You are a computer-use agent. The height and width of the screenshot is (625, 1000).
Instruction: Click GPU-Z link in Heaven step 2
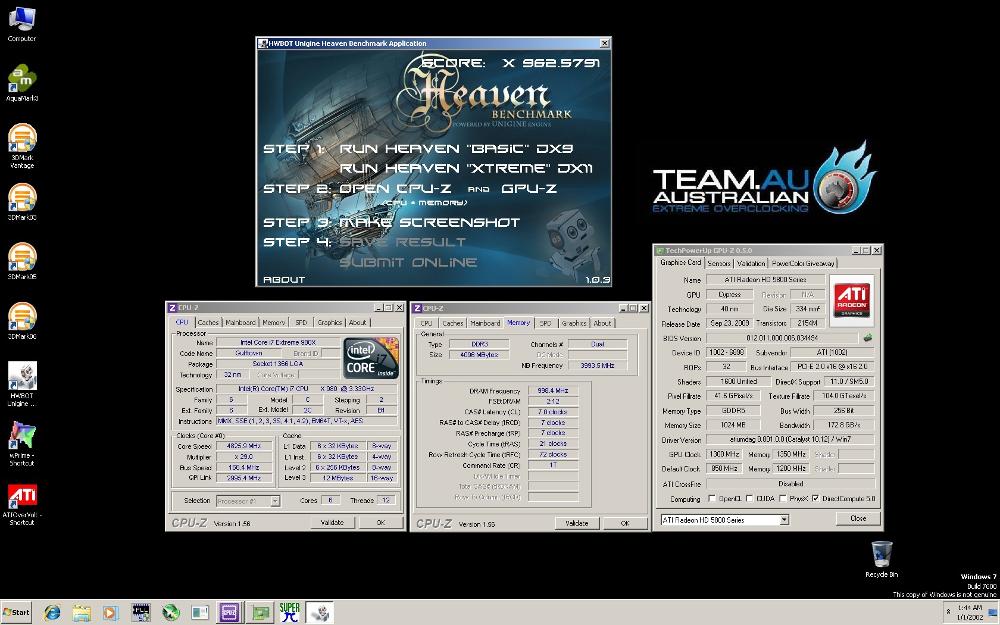tap(529, 189)
